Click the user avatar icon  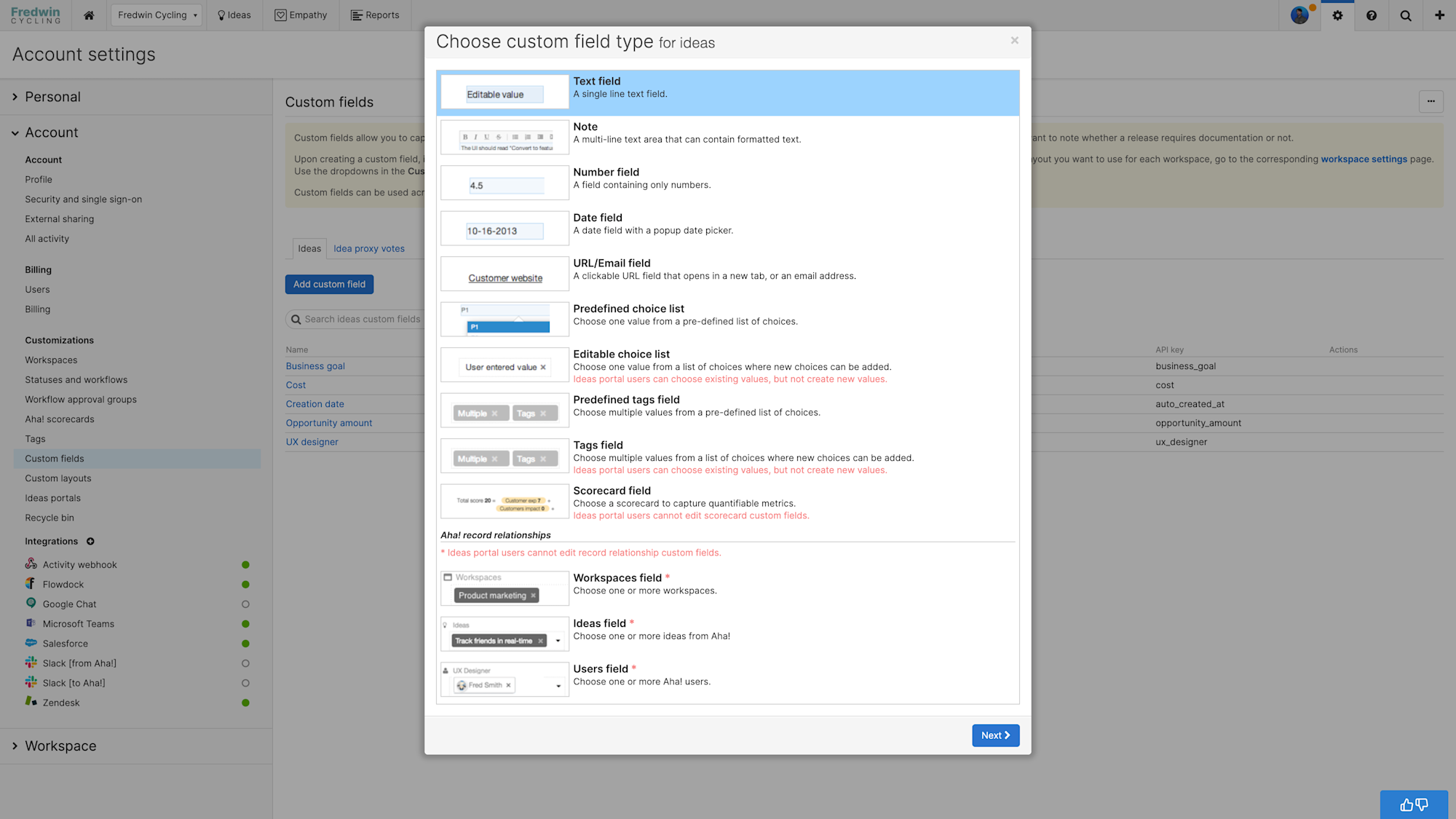click(1299, 15)
